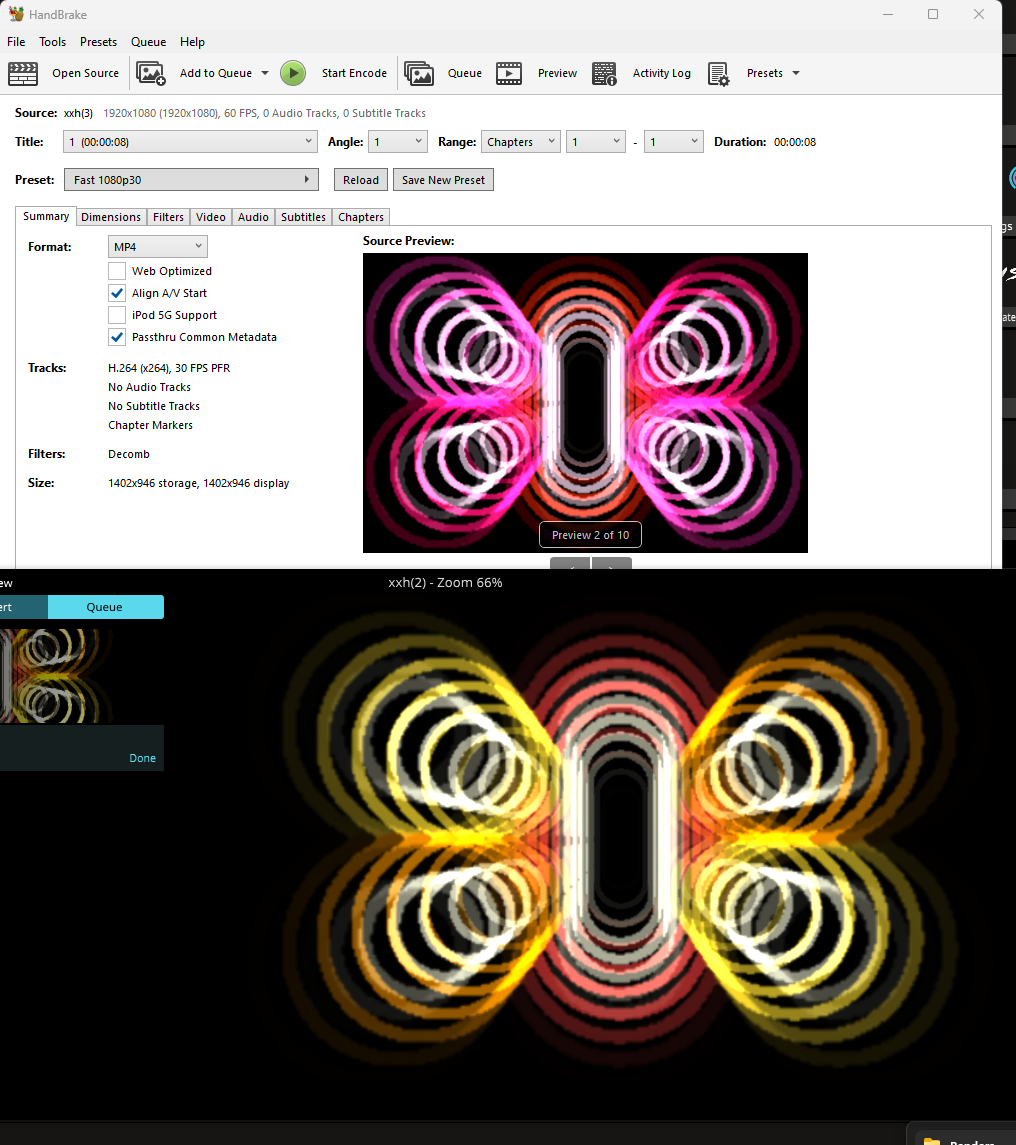Open the Format MP4 dropdown
Screen dimensions: 1016x1145
tap(158, 246)
